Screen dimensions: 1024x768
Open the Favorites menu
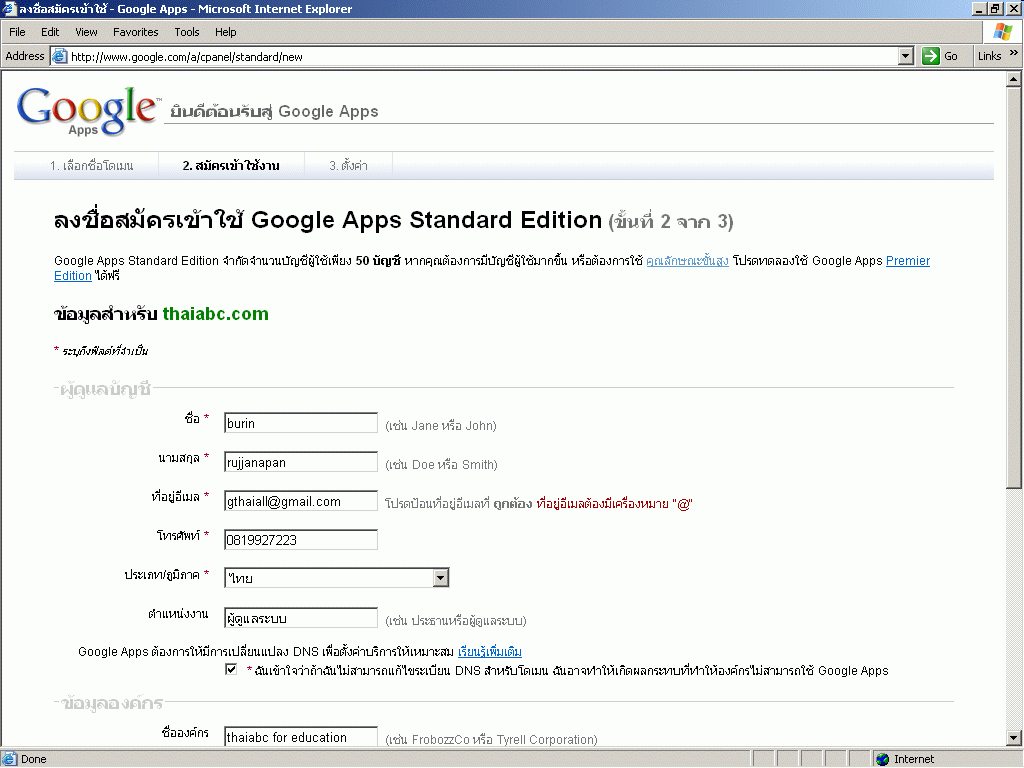coord(135,32)
